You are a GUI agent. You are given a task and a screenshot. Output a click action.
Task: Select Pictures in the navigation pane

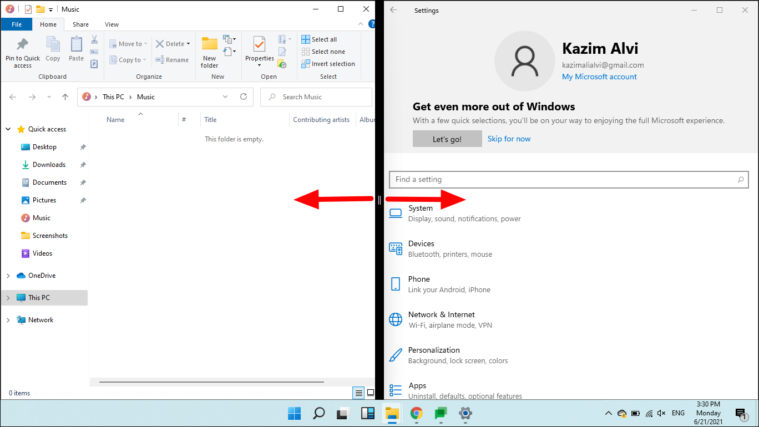point(44,200)
